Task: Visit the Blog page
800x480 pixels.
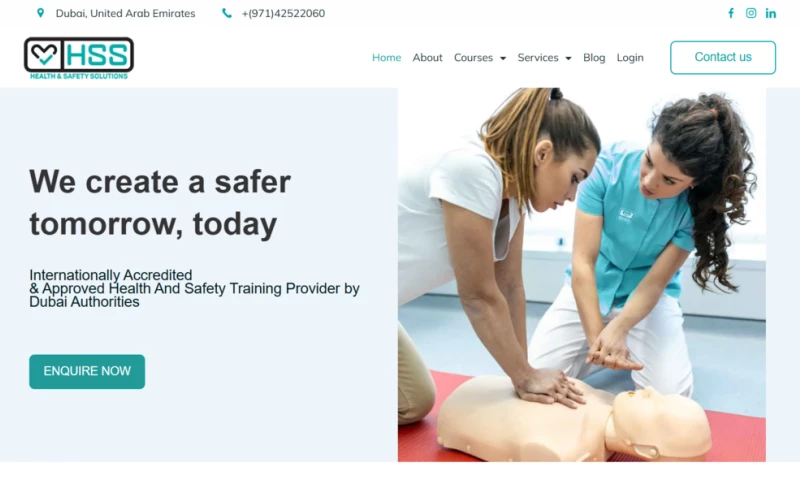Action: [594, 58]
